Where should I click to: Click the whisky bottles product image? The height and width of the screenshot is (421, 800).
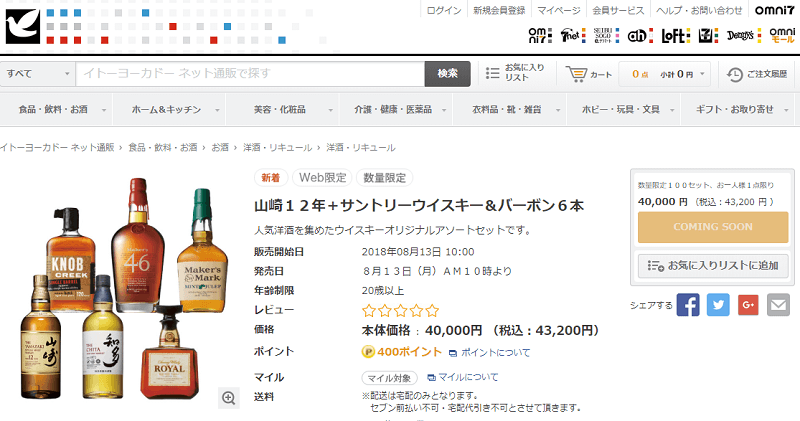(123, 289)
